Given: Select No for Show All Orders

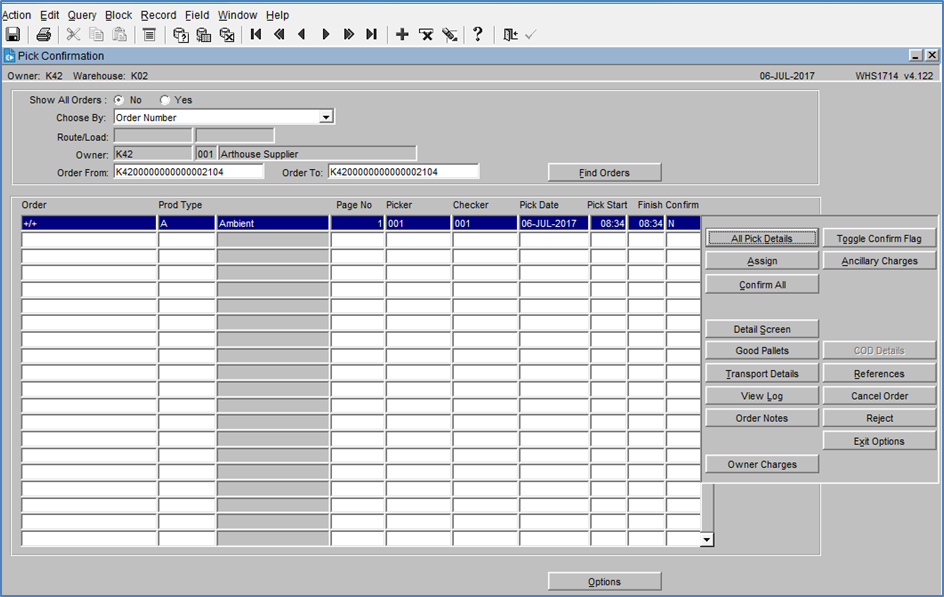Looking at the screenshot, I should [x=119, y=100].
